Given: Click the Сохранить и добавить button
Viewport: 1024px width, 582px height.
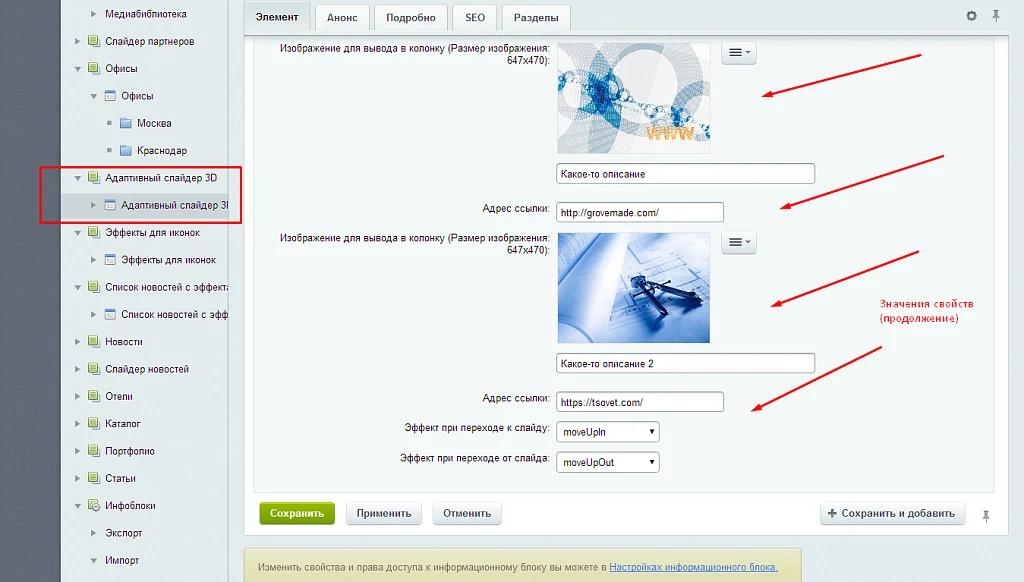Looking at the screenshot, I should click(x=891, y=513).
